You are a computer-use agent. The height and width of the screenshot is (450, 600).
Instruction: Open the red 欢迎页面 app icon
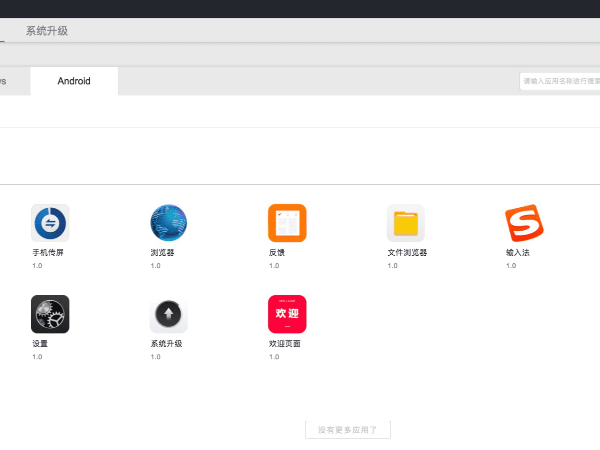287,314
